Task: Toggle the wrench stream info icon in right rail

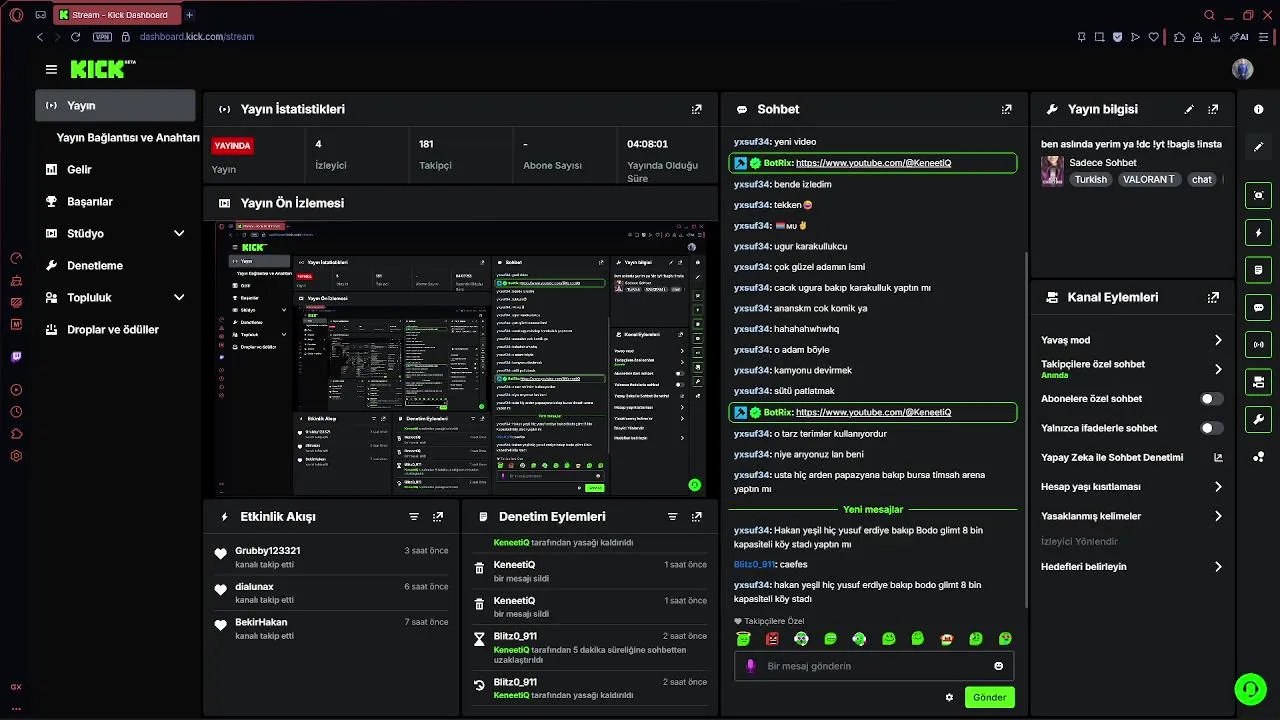Action: (x=1258, y=419)
